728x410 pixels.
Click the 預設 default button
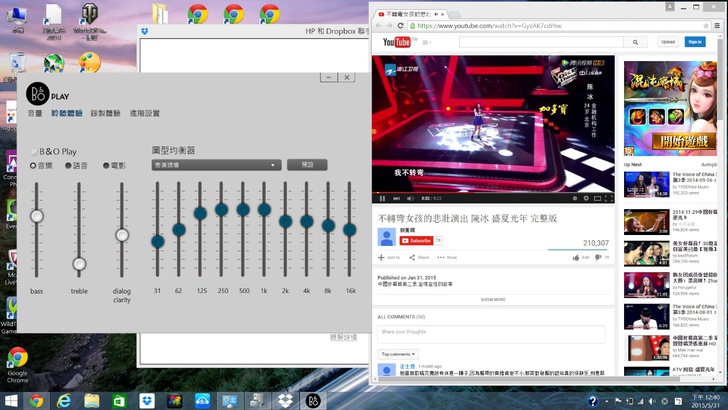pos(307,165)
